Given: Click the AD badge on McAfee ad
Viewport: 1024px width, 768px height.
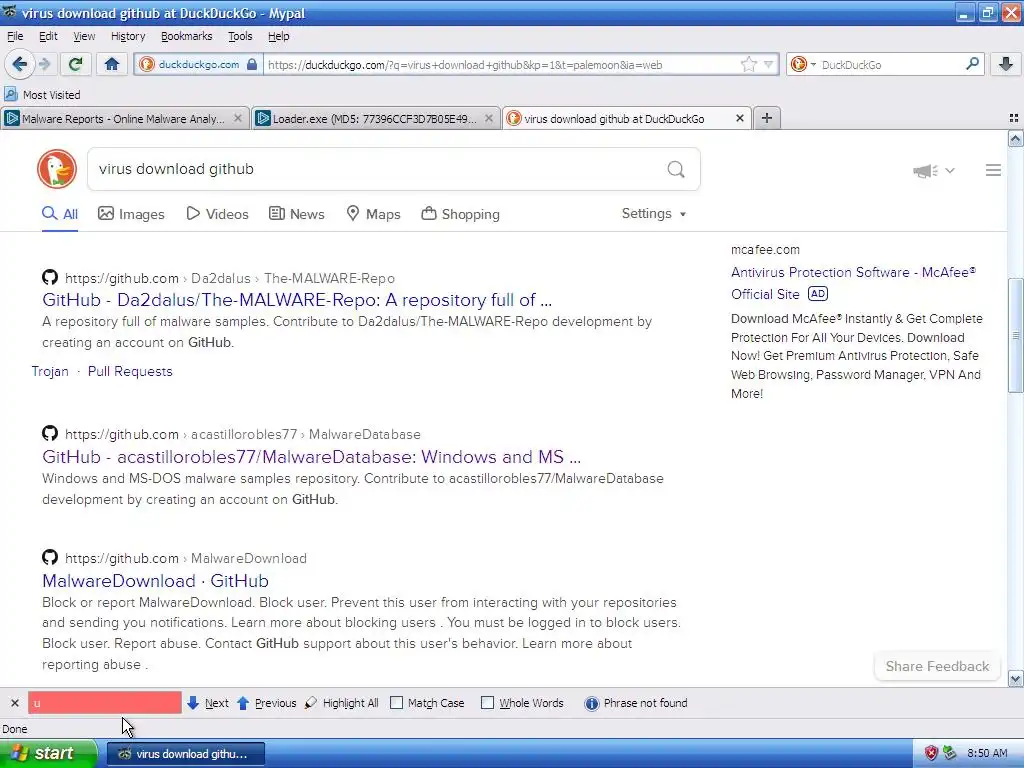Looking at the screenshot, I should 818,294.
